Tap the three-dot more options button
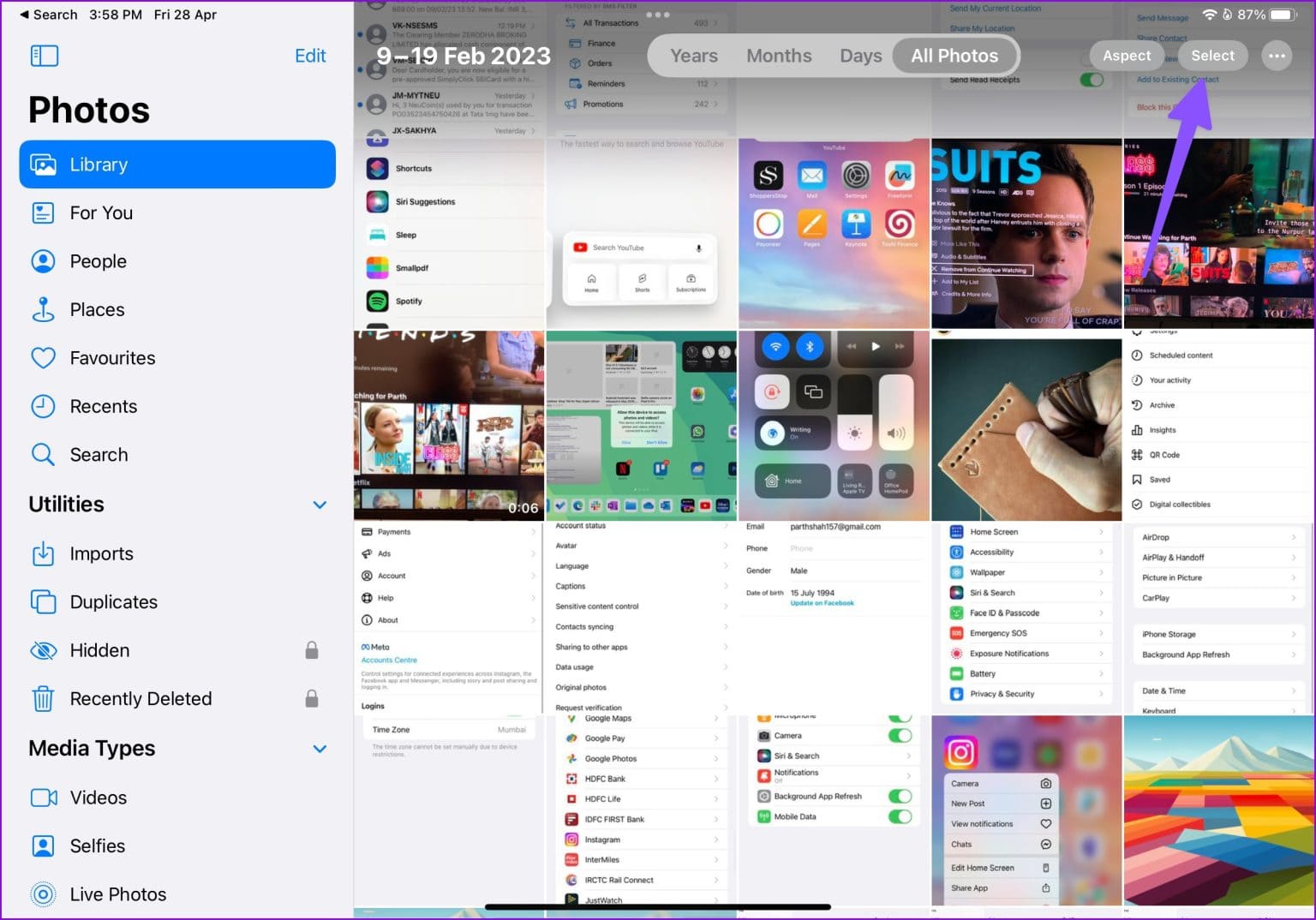 coord(1277,56)
